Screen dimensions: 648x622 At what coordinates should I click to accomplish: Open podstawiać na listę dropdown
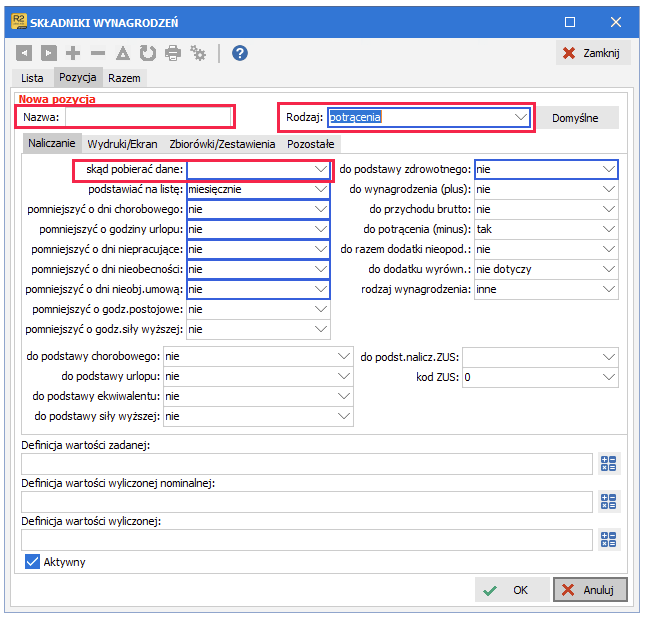tap(320, 189)
